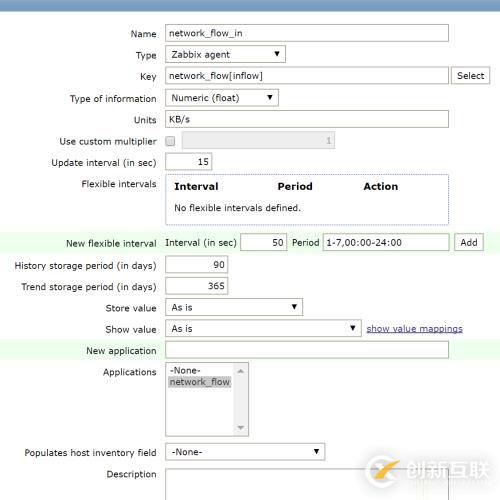This screenshot has height=500, width=500.
Task: Click the Key field with network_flow[inflow]
Action: coord(307,76)
